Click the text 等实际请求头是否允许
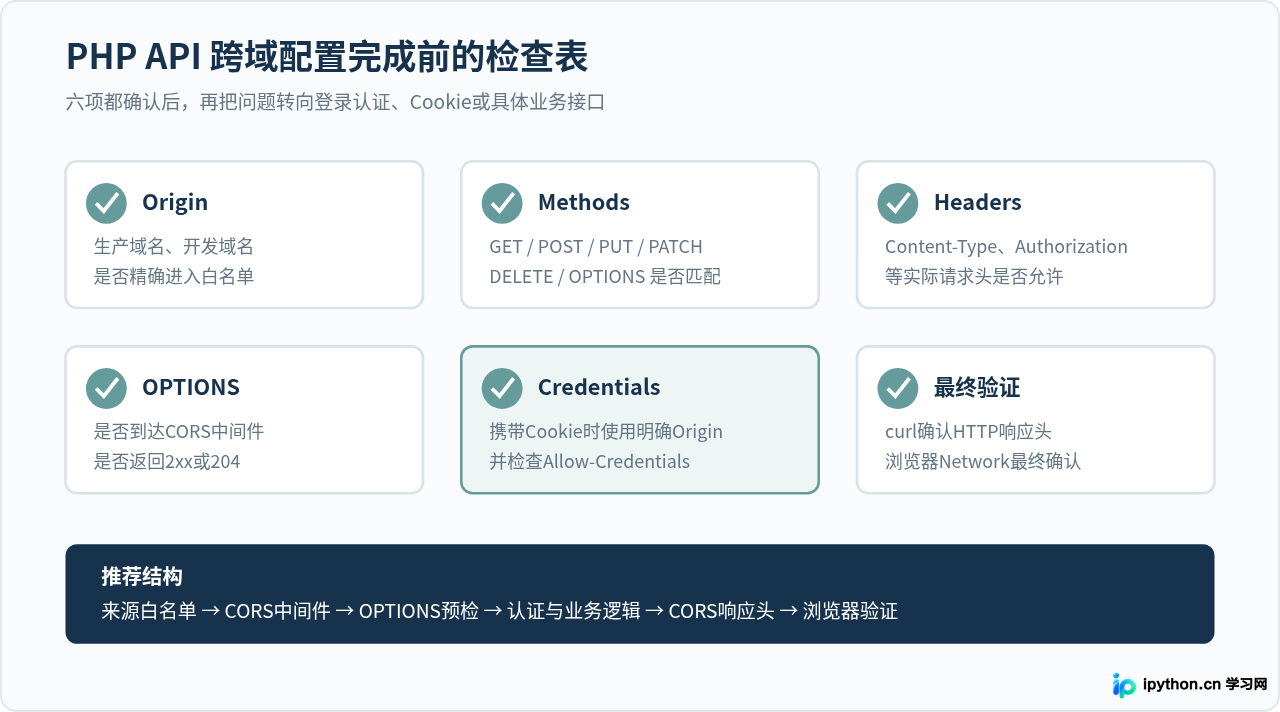The width and height of the screenshot is (1280, 712). point(974,276)
